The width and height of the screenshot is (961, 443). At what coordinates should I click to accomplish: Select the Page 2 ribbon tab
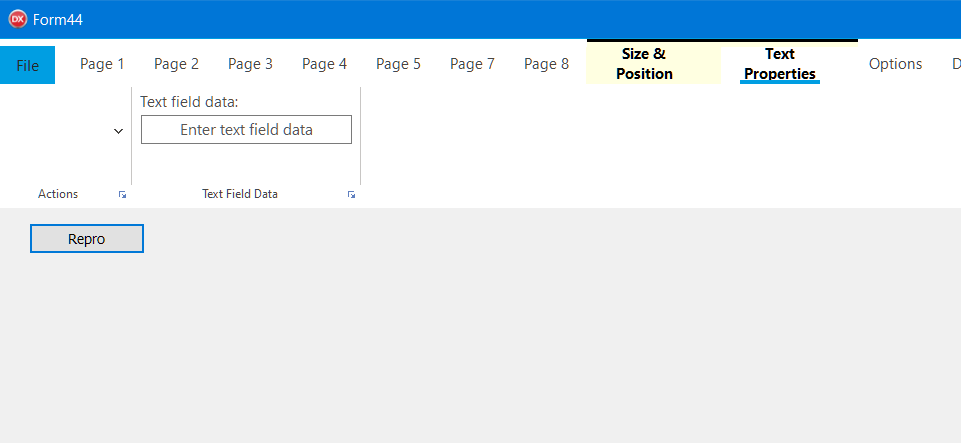(x=176, y=64)
